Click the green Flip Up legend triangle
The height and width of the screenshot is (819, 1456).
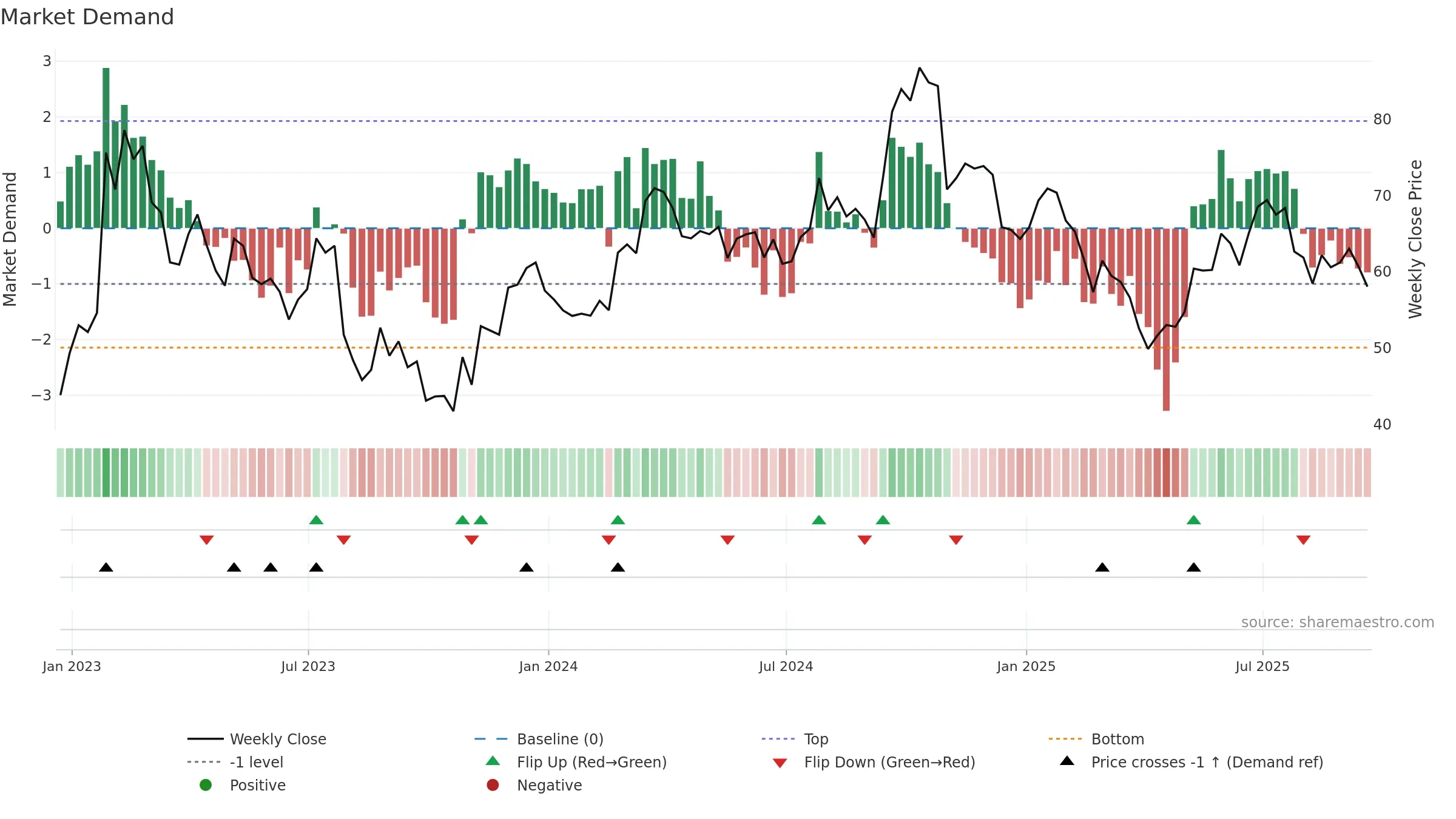pos(493,761)
